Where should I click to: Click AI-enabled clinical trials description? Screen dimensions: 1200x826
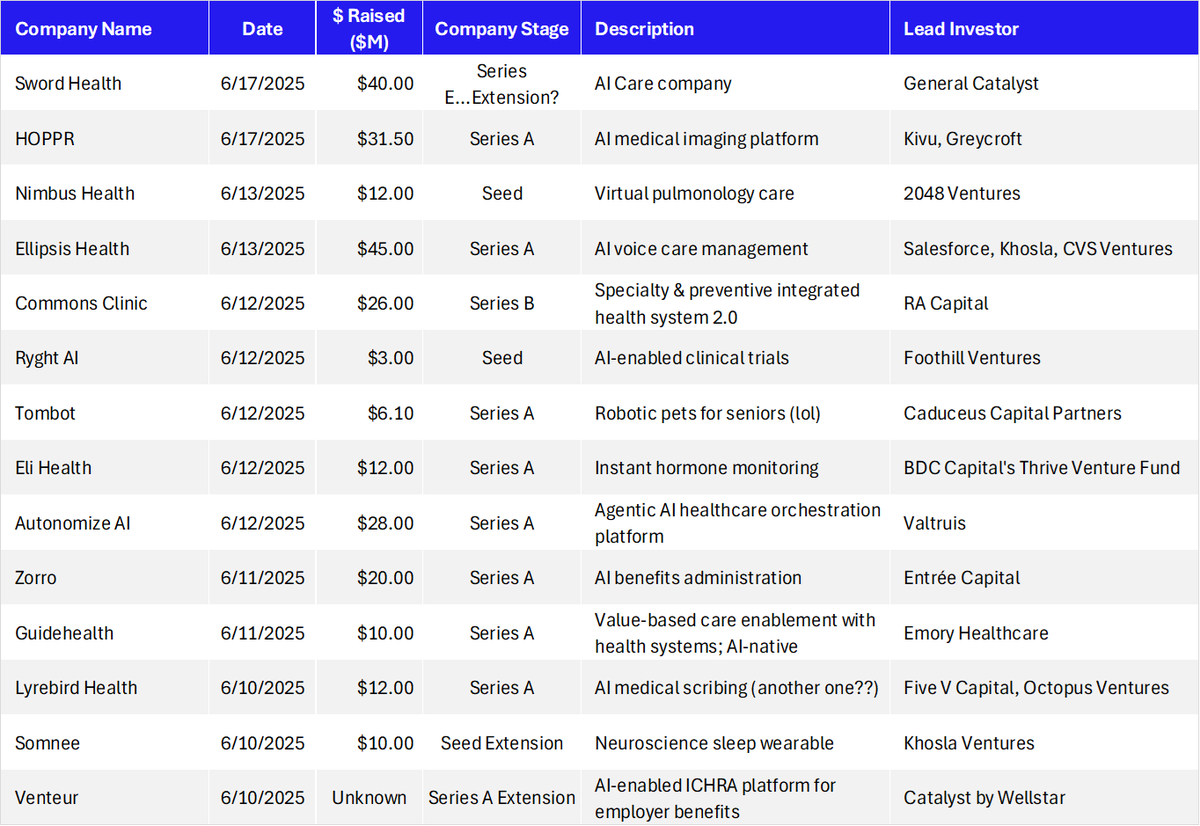[x=736, y=358]
